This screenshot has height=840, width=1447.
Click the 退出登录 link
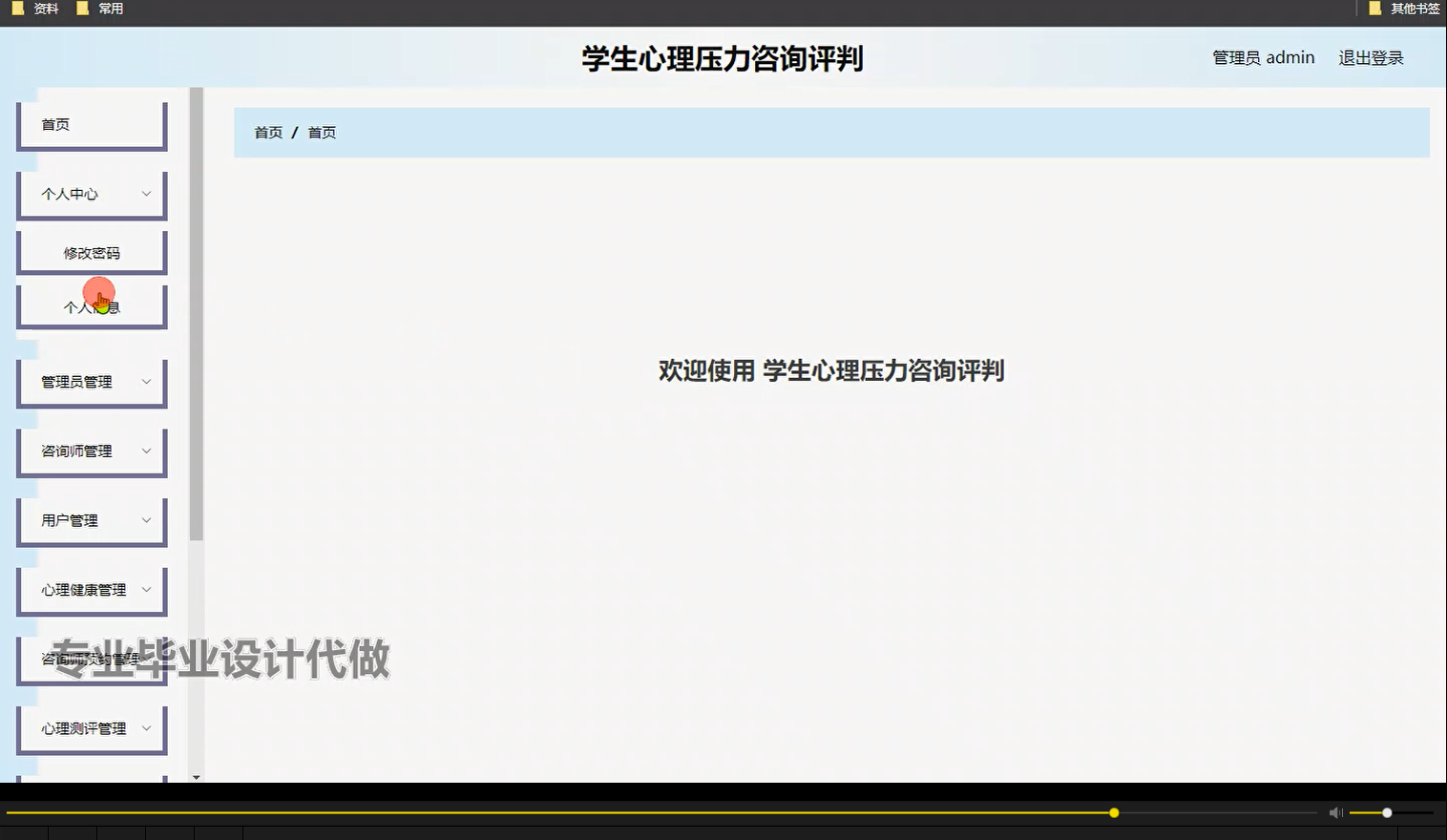[x=1371, y=57]
